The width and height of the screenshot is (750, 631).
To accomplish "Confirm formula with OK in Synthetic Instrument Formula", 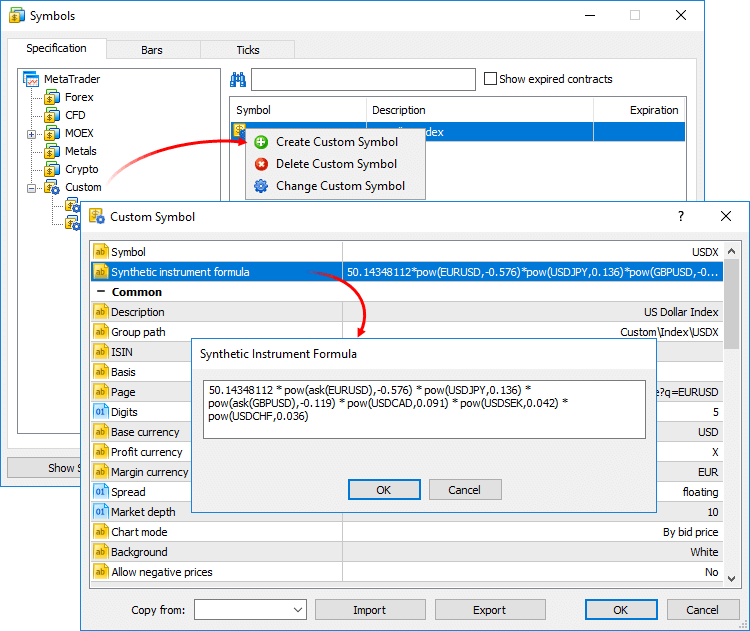I will click(384, 490).
